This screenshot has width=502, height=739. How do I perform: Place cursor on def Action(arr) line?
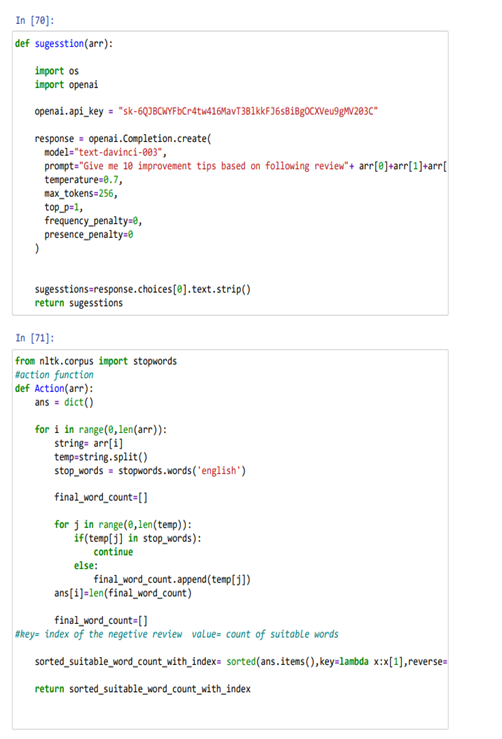[54, 389]
